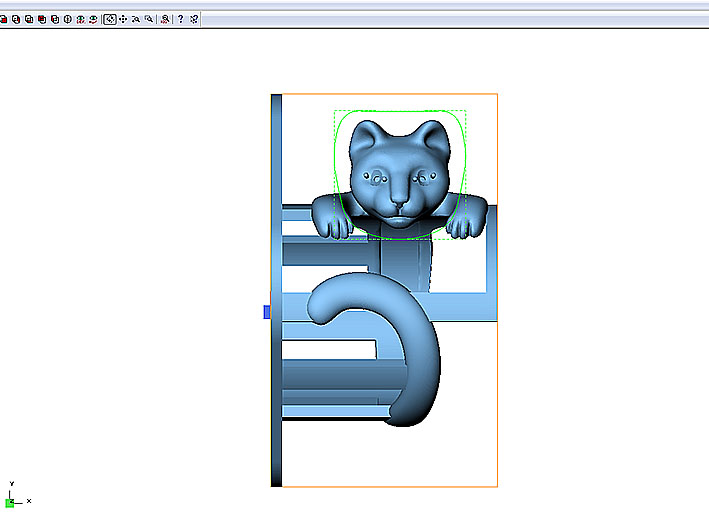Screen dimensions: 709x519
Task: Click the cat's right paw on the rail
Action: click(x=465, y=217)
